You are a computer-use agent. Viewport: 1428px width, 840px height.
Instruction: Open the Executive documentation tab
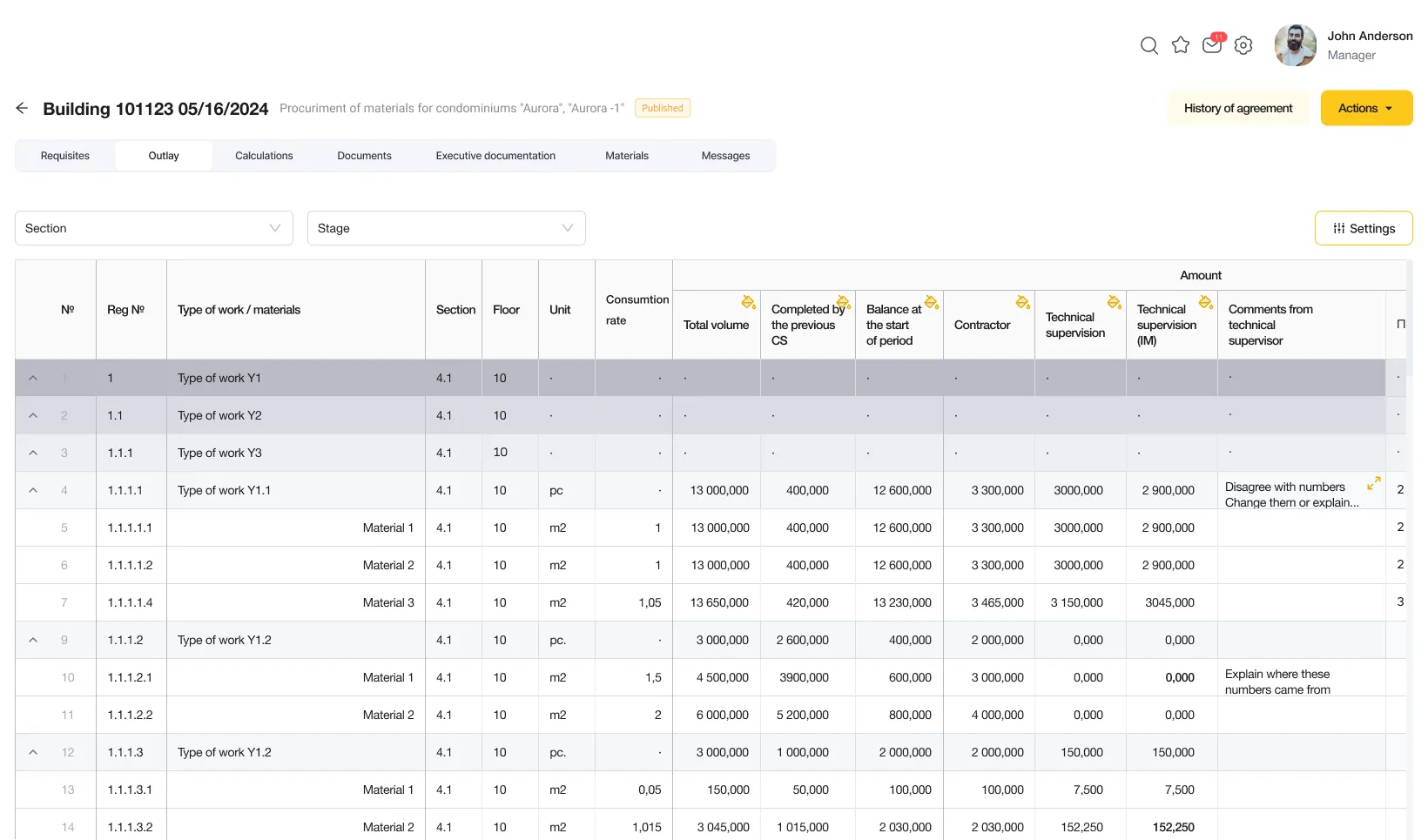click(495, 156)
